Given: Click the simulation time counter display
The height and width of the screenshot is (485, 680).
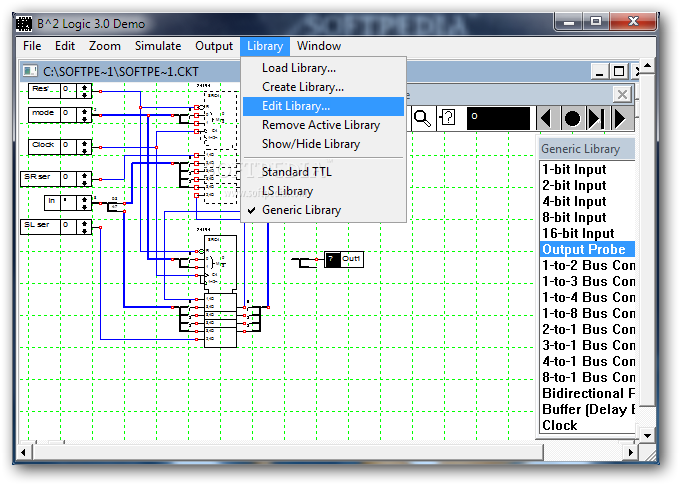Looking at the screenshot, I should coord(498,118).
